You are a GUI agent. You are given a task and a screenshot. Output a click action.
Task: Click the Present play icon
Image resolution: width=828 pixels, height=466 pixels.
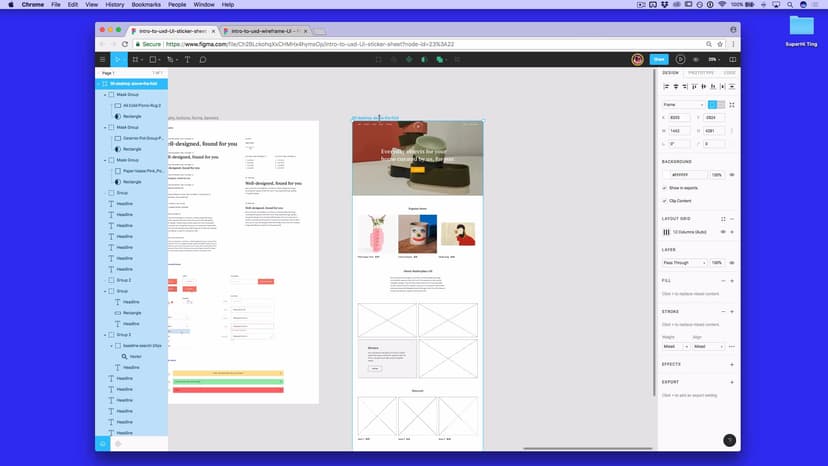[x=681, y=59]
